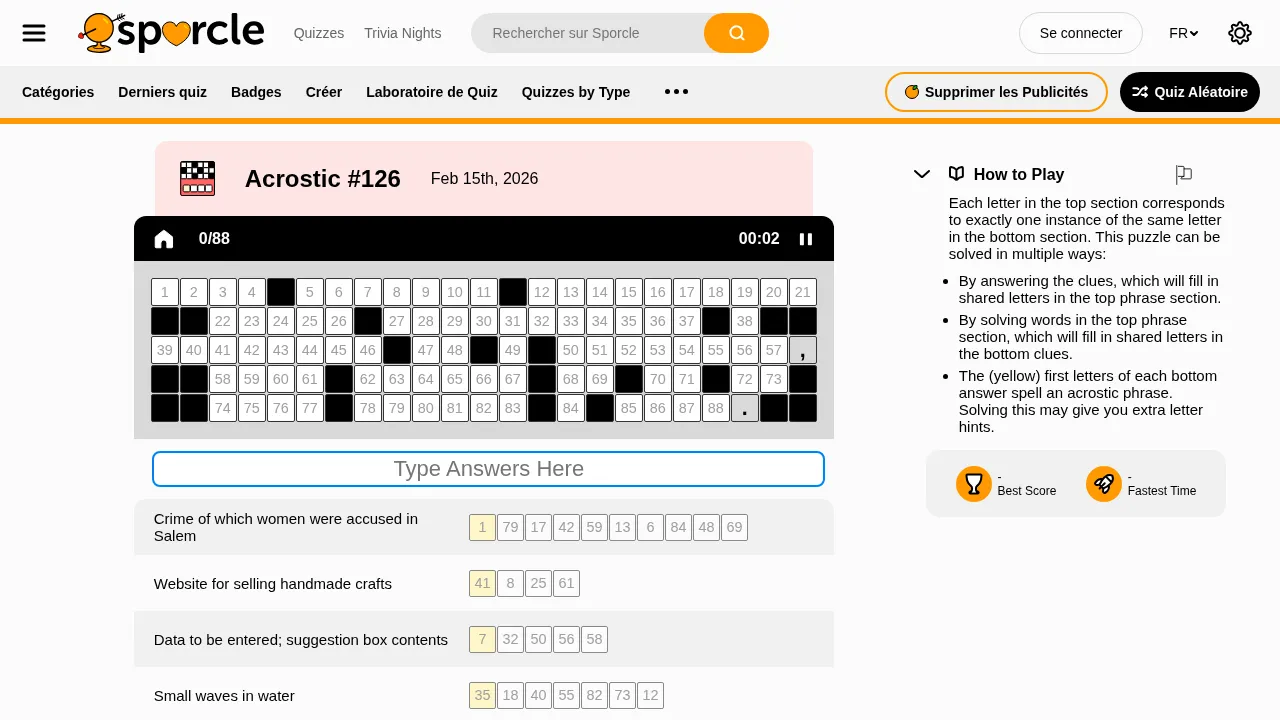Click the flag report icon in How to Play
Screen dimensions: 1280x720
1184,174
